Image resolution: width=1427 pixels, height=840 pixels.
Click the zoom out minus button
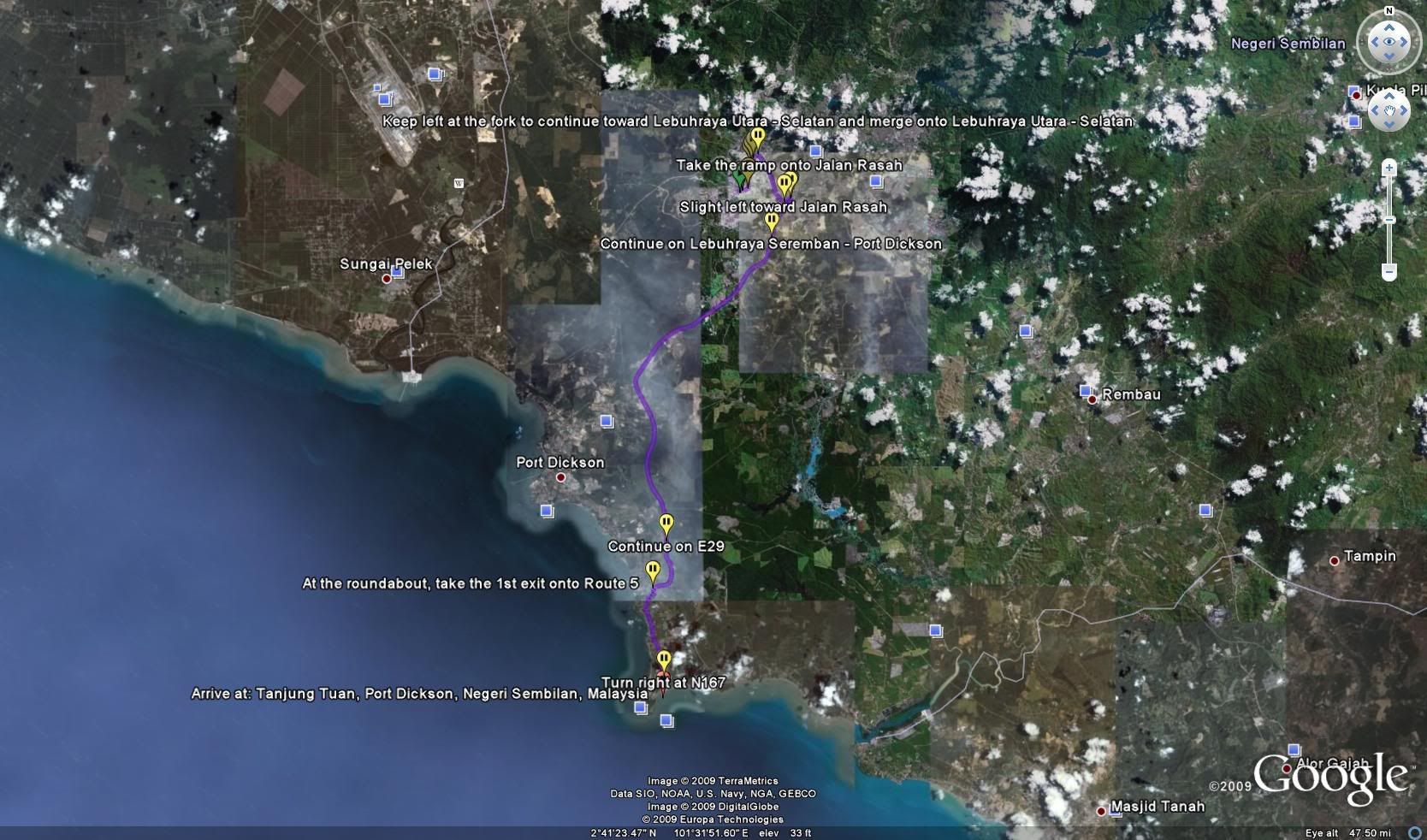tap(1389, 272)
